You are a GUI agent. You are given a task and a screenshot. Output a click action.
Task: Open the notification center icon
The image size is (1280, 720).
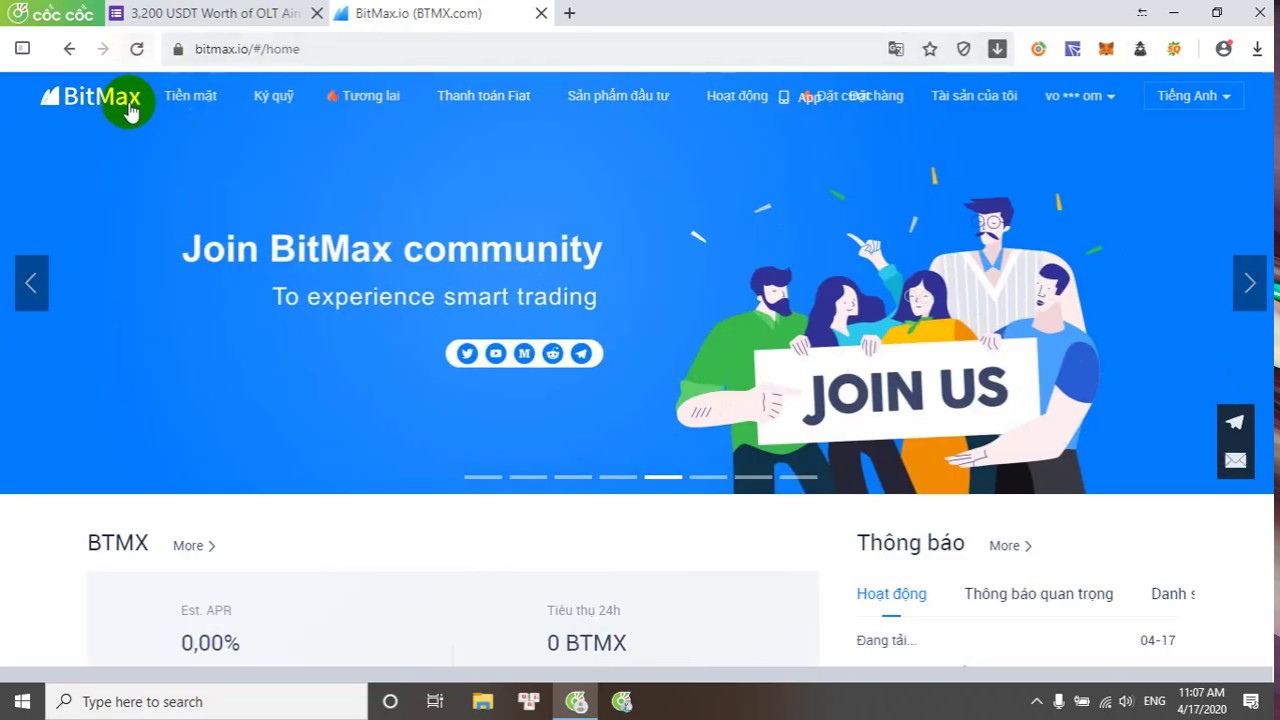(x=1250, y=701)
